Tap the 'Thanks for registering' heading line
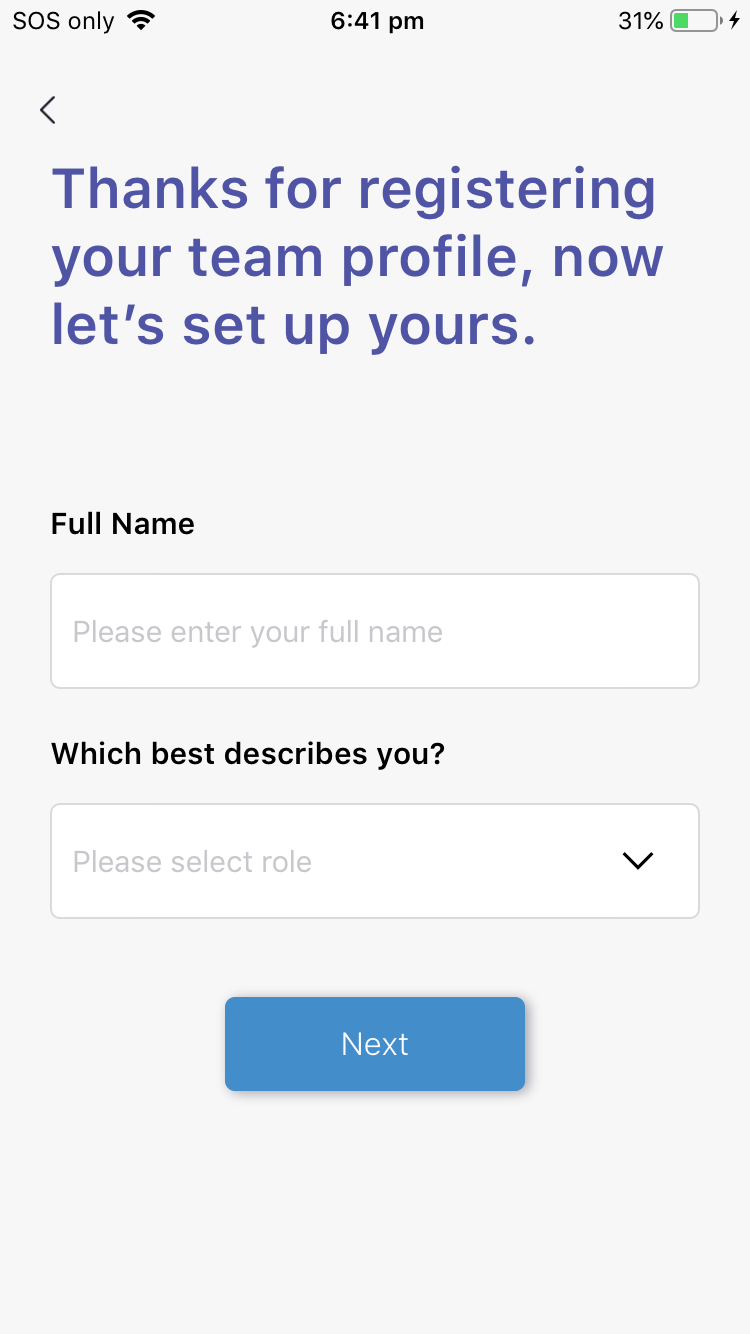750x1334 pixels. [354, 190]
